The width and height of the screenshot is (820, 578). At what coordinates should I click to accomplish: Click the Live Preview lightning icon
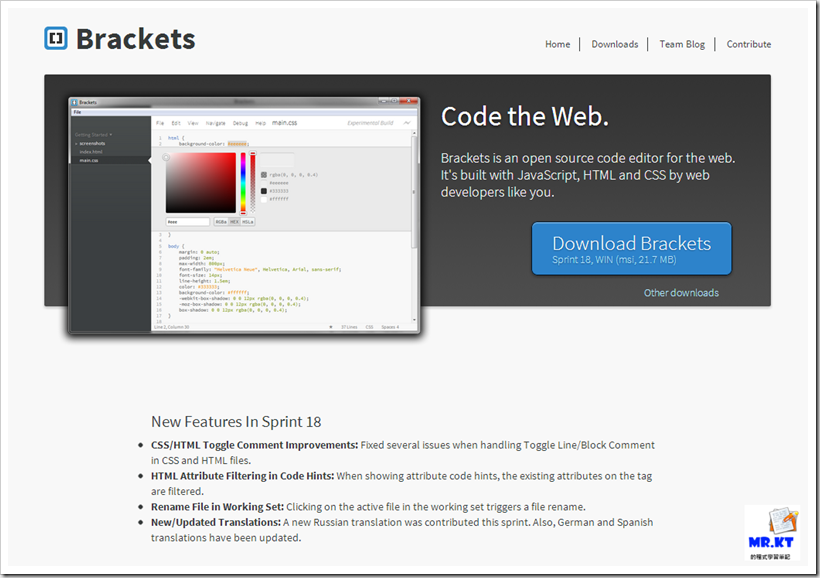pyautogui.click(x=407, y=123)
